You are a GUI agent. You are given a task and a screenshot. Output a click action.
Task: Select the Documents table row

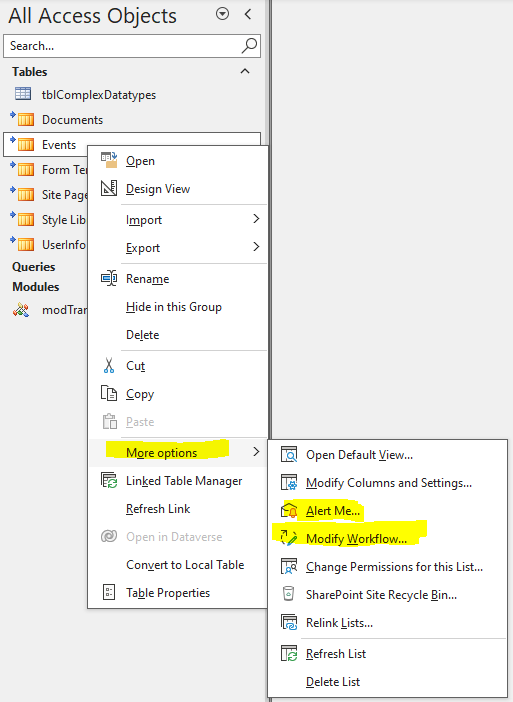click(x=132, y=120)
